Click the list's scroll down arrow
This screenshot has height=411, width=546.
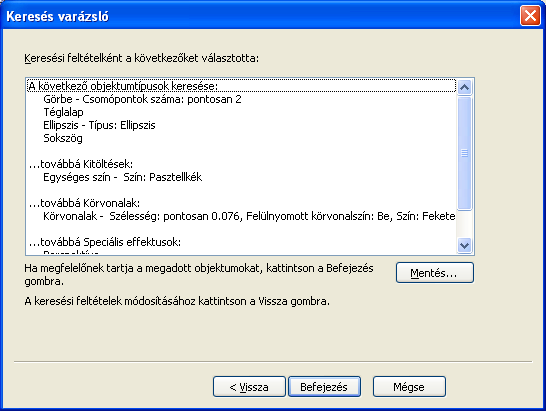(465, 245)
